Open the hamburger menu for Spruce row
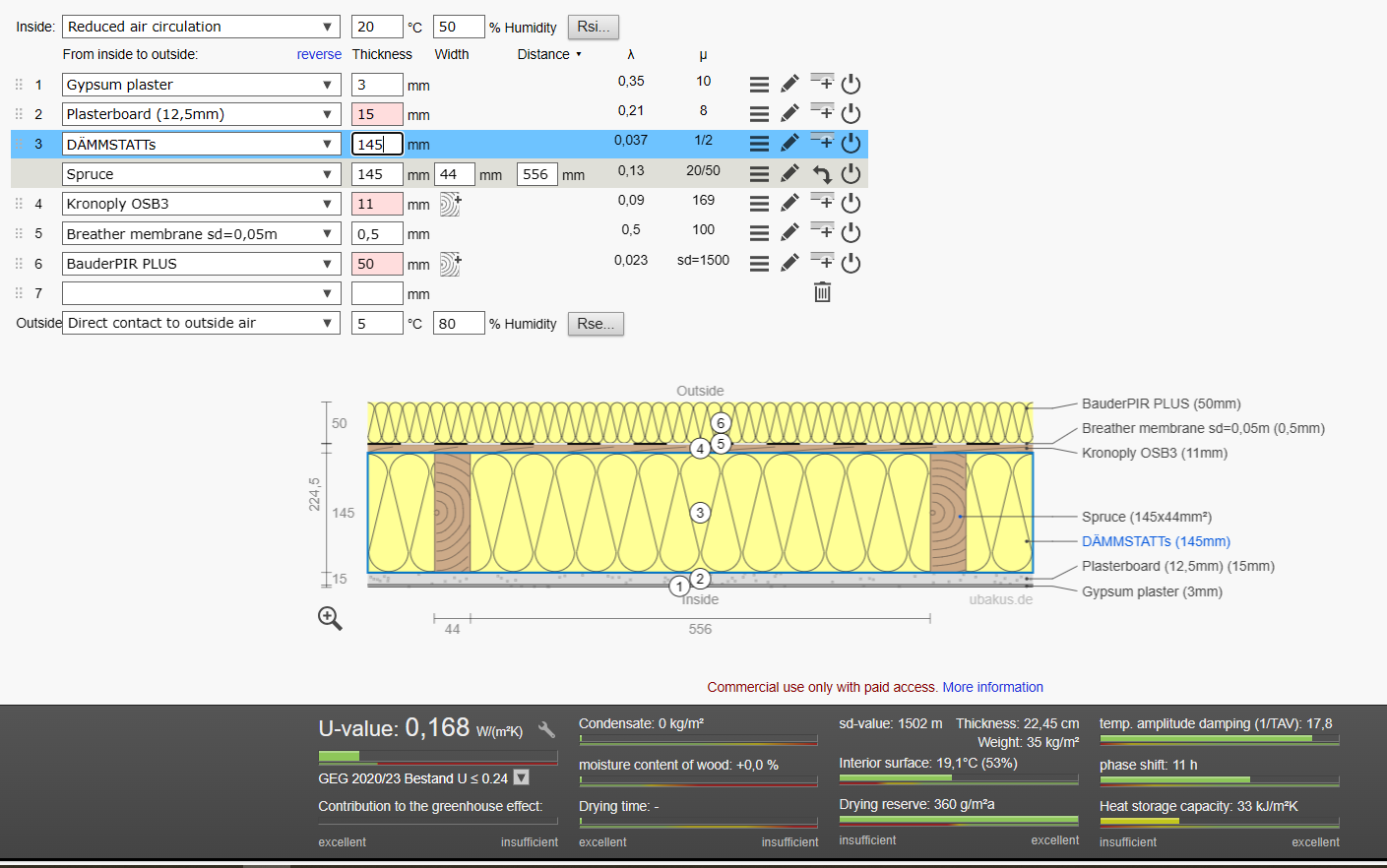The height and width of the screenshot is (868, 1387). (759, 174)
